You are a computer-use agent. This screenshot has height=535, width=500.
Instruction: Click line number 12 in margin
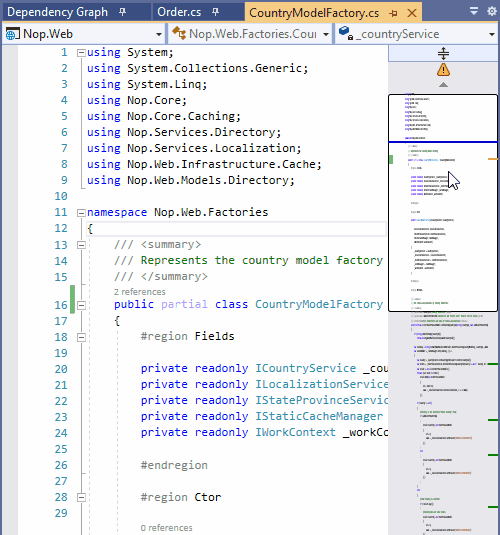click(61, 228)
